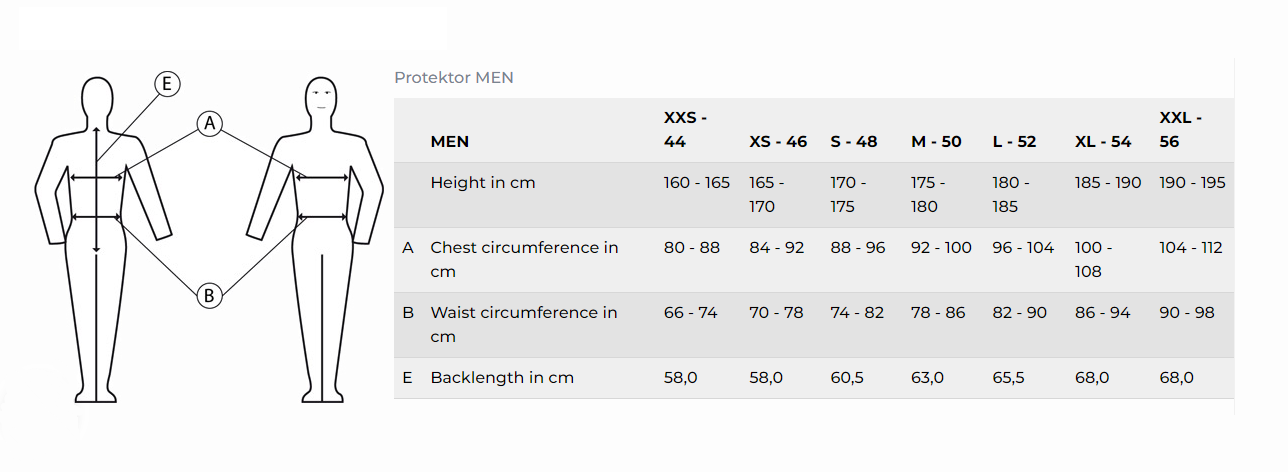Image resolution: width=1288 pixels, height=472 pixels.
Task: Select the Backlength in cm label
Action: 502,378
